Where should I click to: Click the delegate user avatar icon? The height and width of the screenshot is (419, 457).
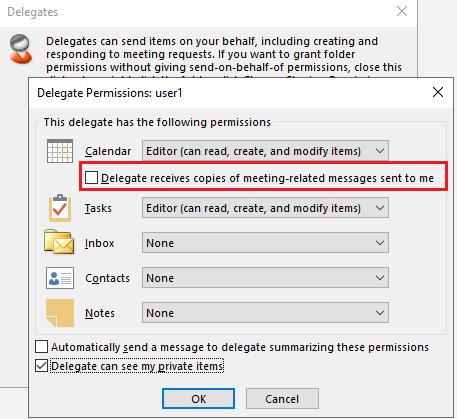tap(21, 49)
